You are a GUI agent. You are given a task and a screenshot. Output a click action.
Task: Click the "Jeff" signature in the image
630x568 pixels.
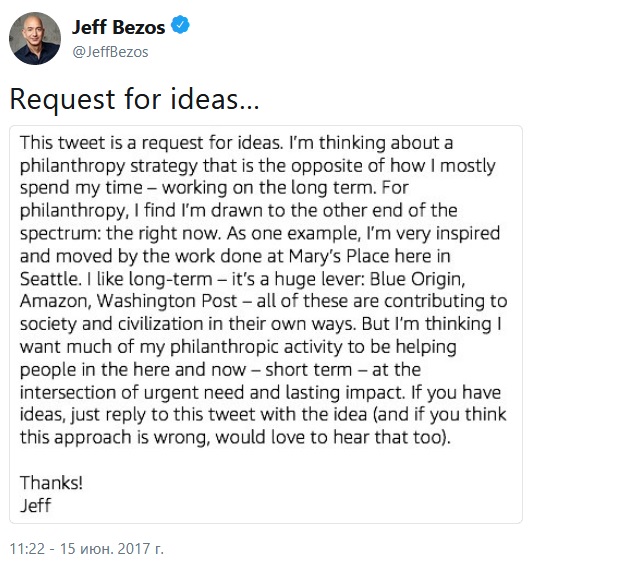click(36, 505)
